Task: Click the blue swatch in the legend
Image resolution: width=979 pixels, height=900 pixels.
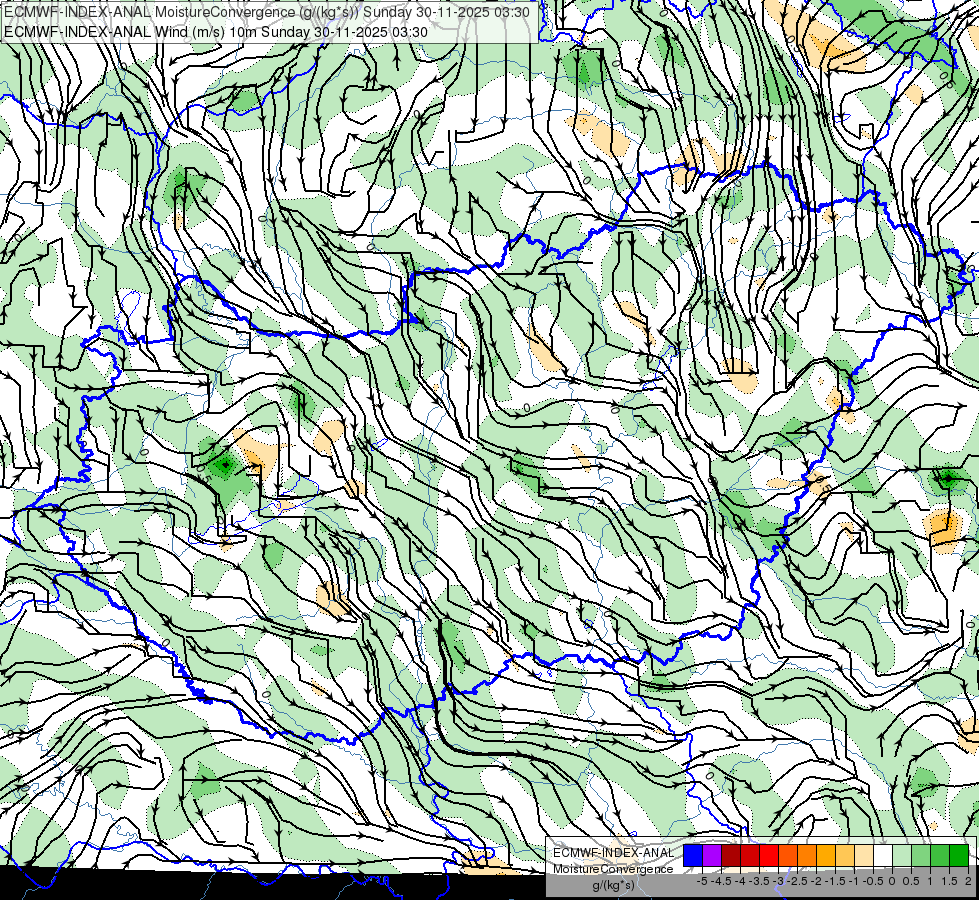Action: coord(693,856)
